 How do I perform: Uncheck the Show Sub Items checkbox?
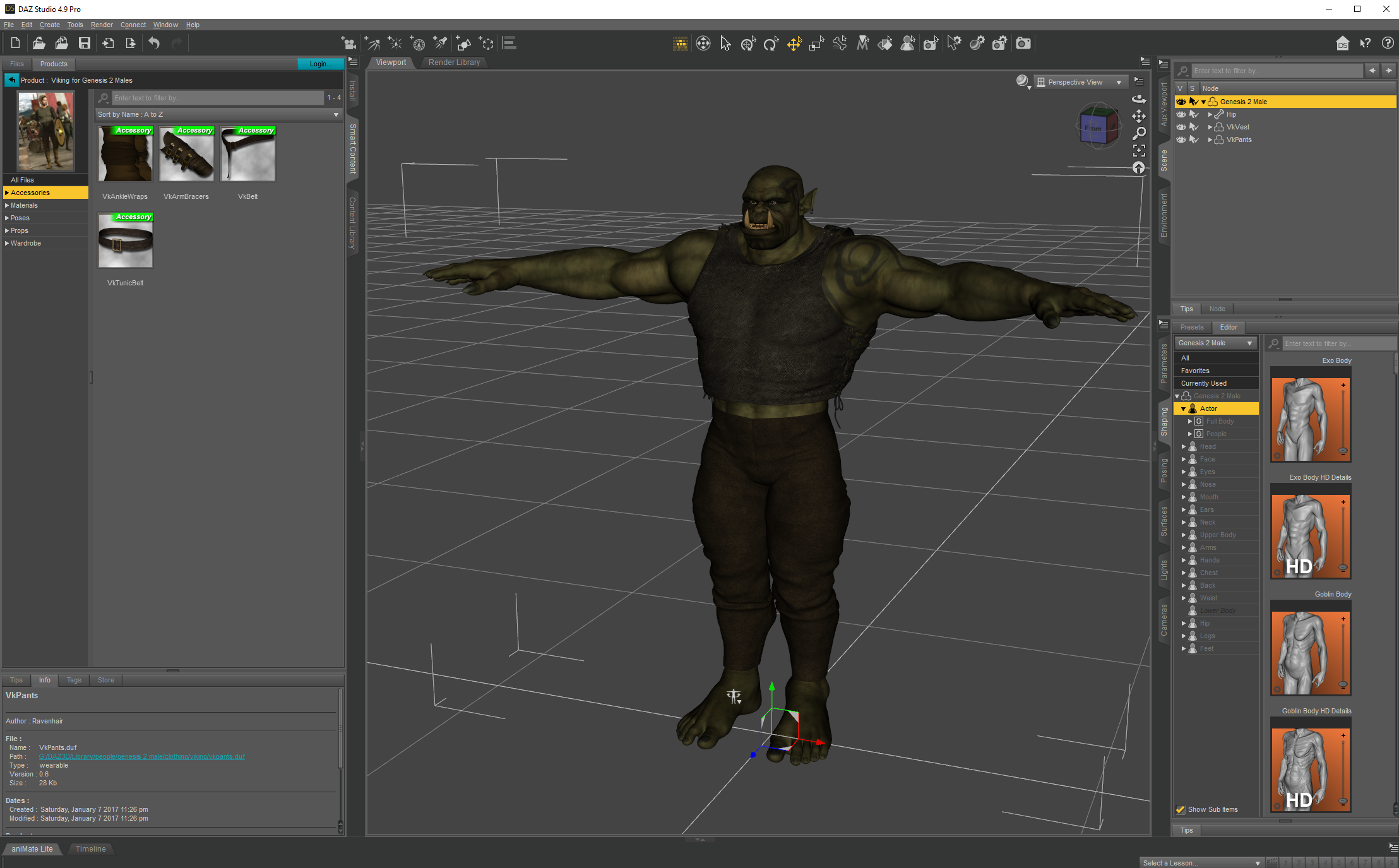pyautogui.click(x=1180, y=809)
